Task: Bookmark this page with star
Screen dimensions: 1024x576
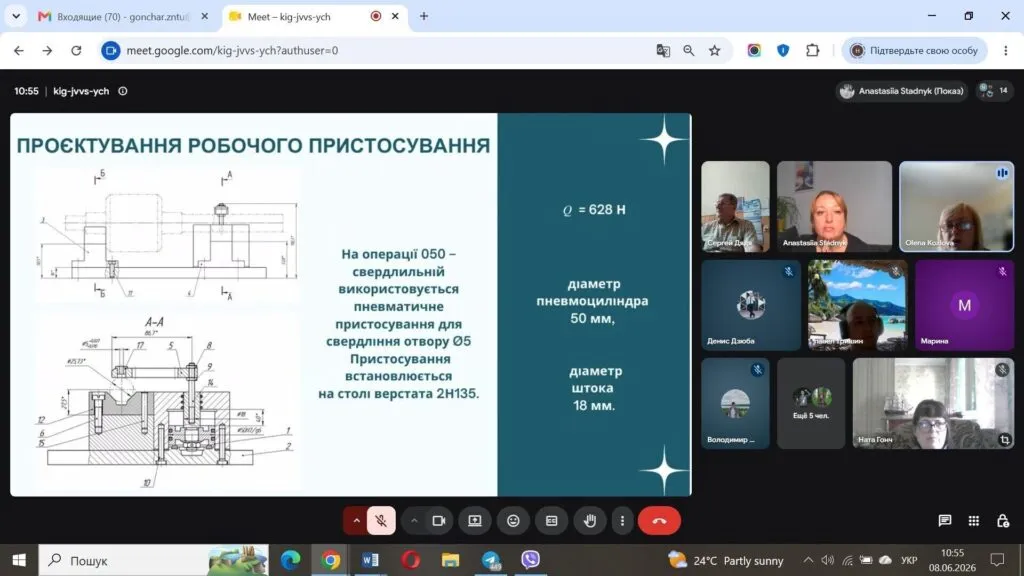Action: tap(714, 50)
